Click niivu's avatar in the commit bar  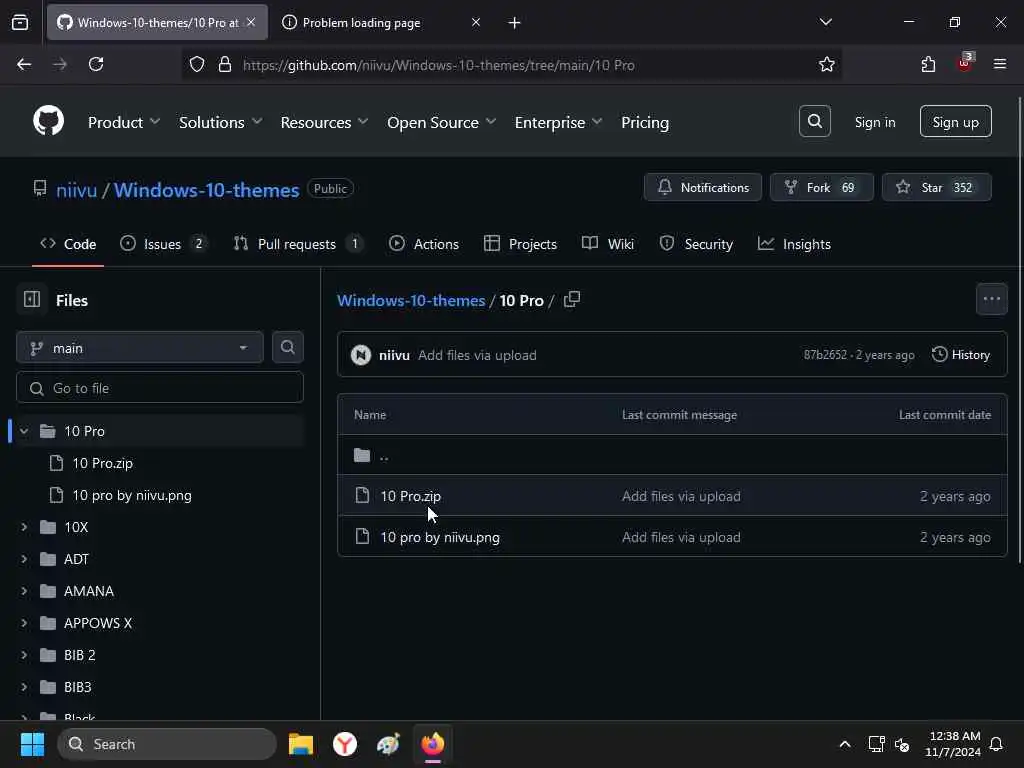(360, 355)
